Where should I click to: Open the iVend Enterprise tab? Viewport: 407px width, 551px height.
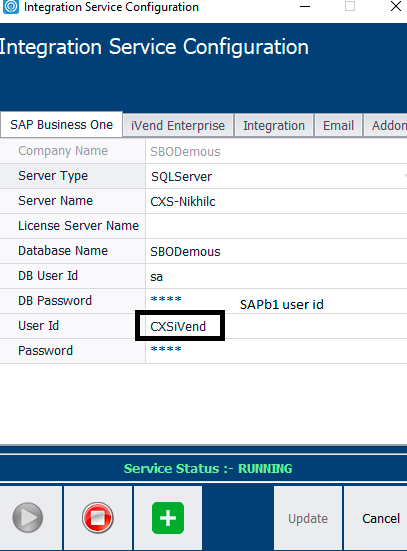tap(178, 125)
